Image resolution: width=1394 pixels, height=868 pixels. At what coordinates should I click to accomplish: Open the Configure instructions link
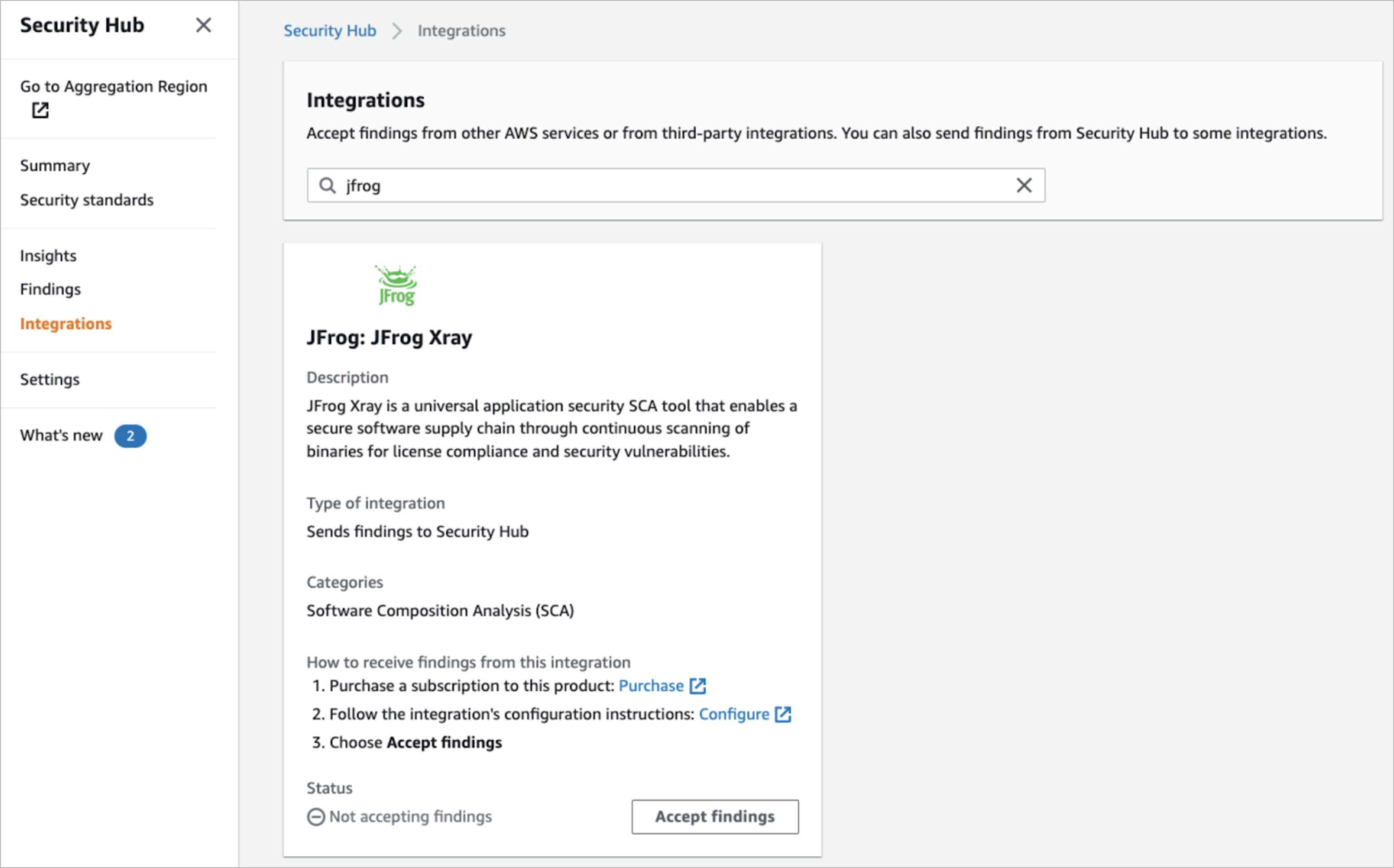pos(734,714)
